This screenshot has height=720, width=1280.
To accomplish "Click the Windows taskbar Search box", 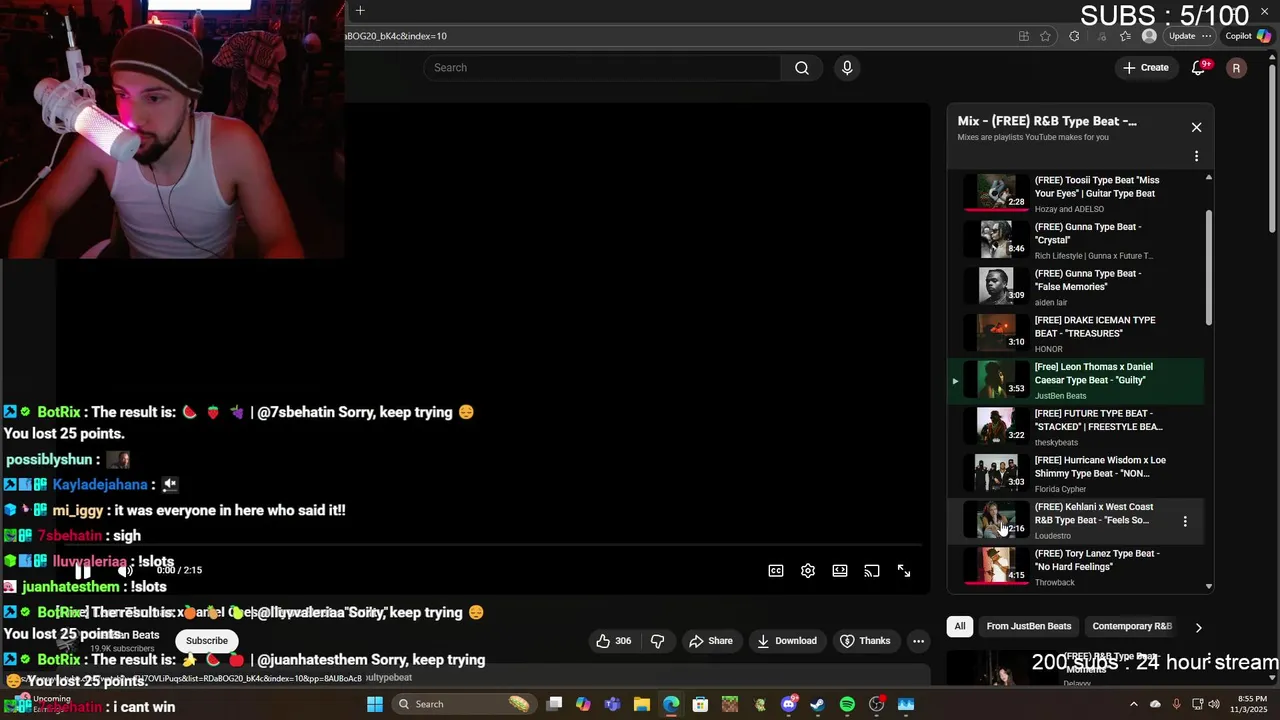I will point(463,704).
